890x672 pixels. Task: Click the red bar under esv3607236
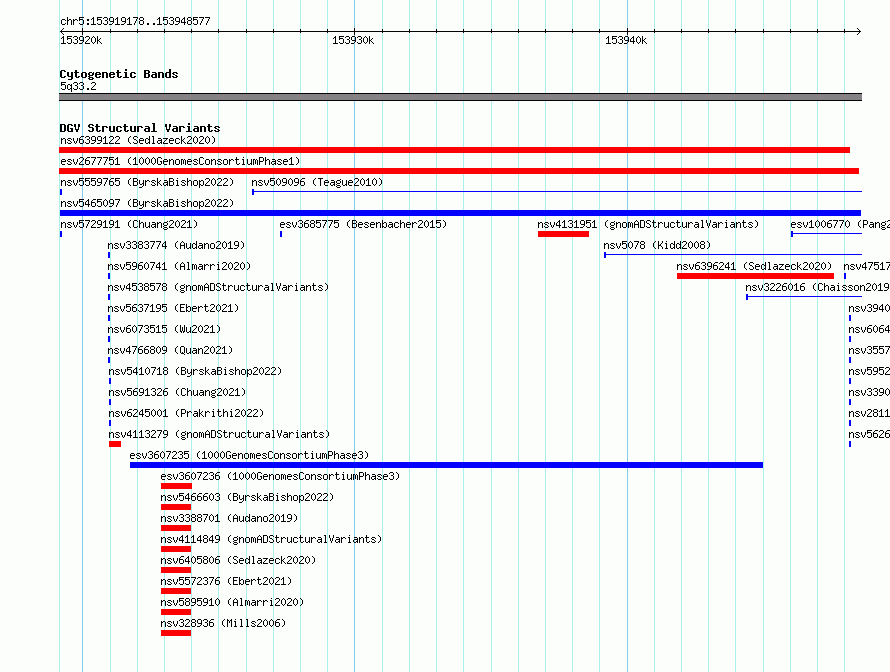point(177,486)
